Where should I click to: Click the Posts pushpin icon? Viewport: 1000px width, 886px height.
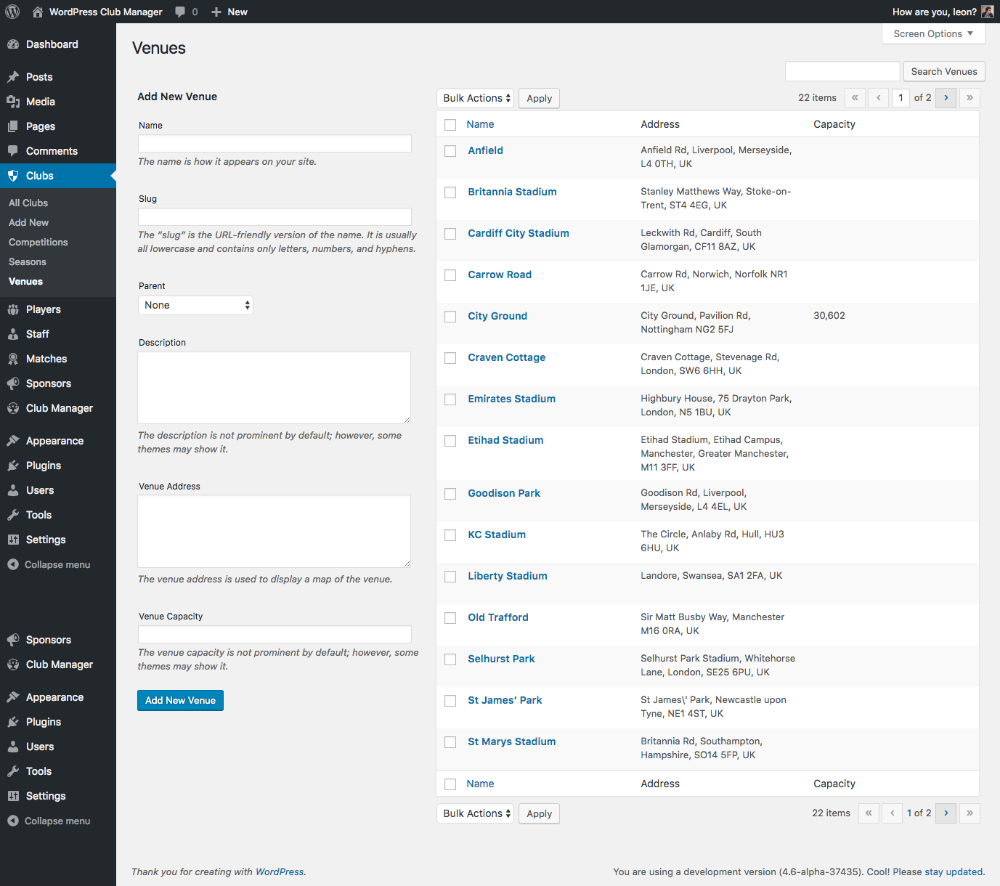13,77
